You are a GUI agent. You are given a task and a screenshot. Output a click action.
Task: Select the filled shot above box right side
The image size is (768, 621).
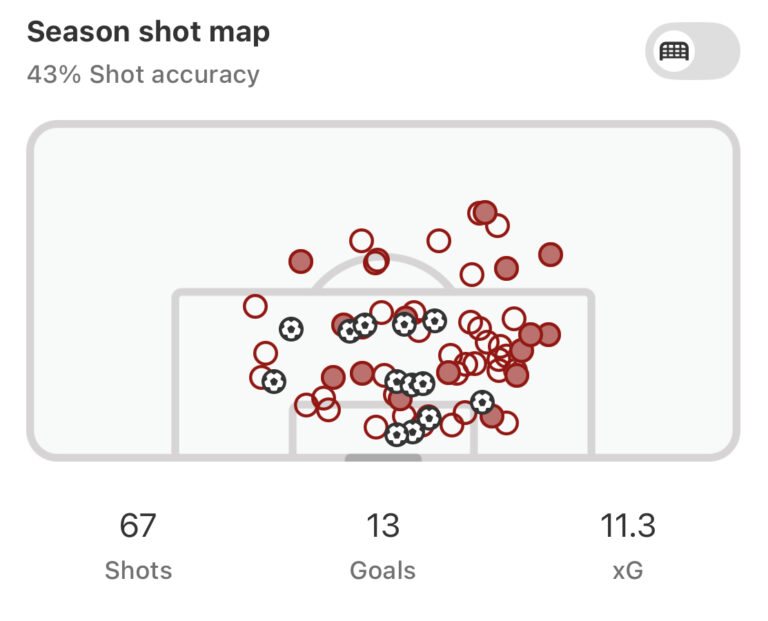coord(506,268)
